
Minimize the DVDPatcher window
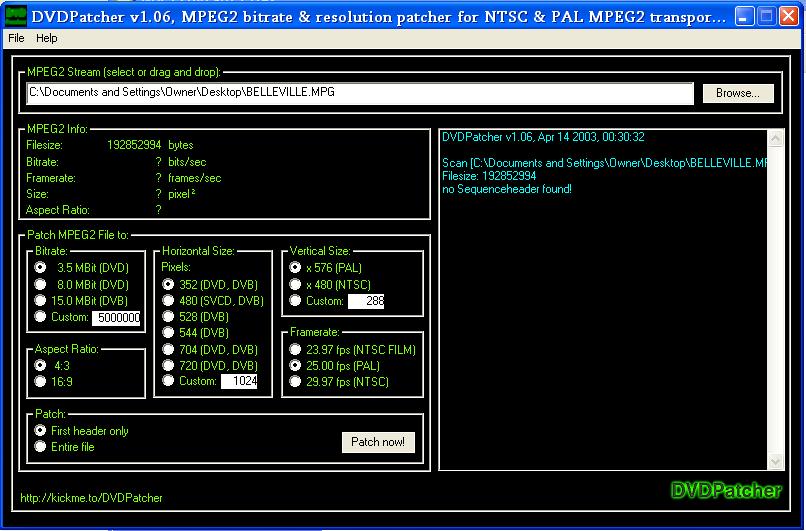click(x=744, y=17)
